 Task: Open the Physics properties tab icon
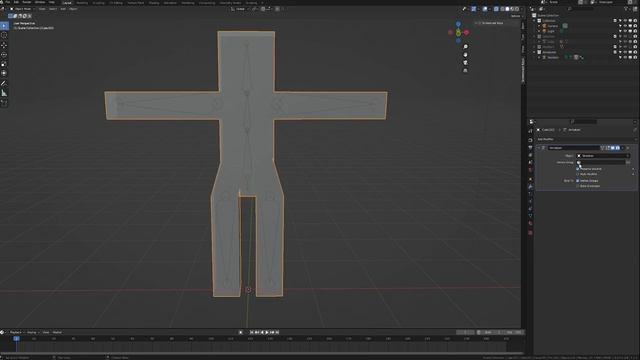coord(530,201)
